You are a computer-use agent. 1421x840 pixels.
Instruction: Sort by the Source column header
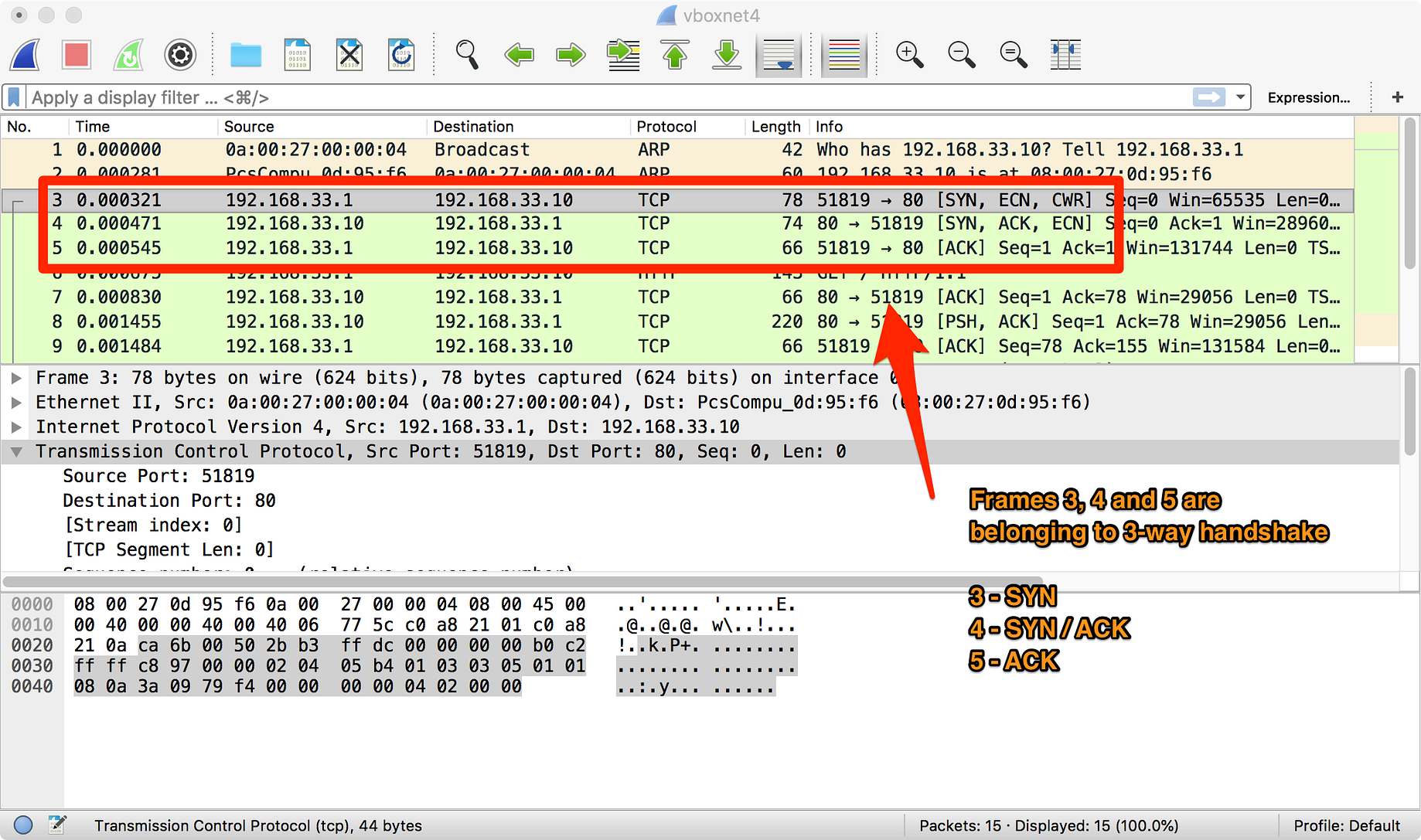pos(322,127)
